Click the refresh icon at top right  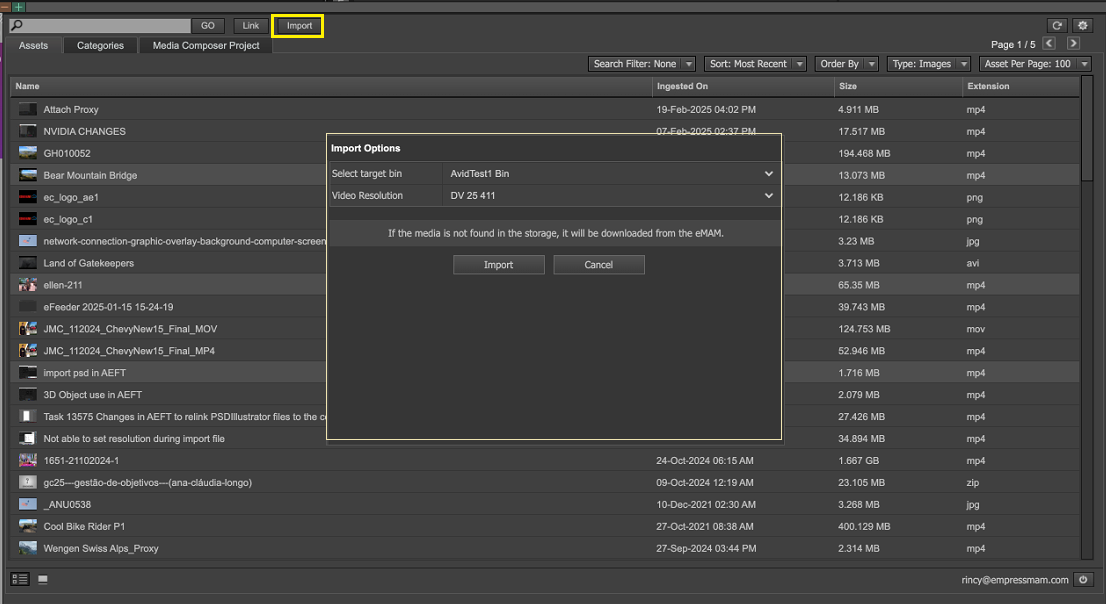(x=1057, y=25)
